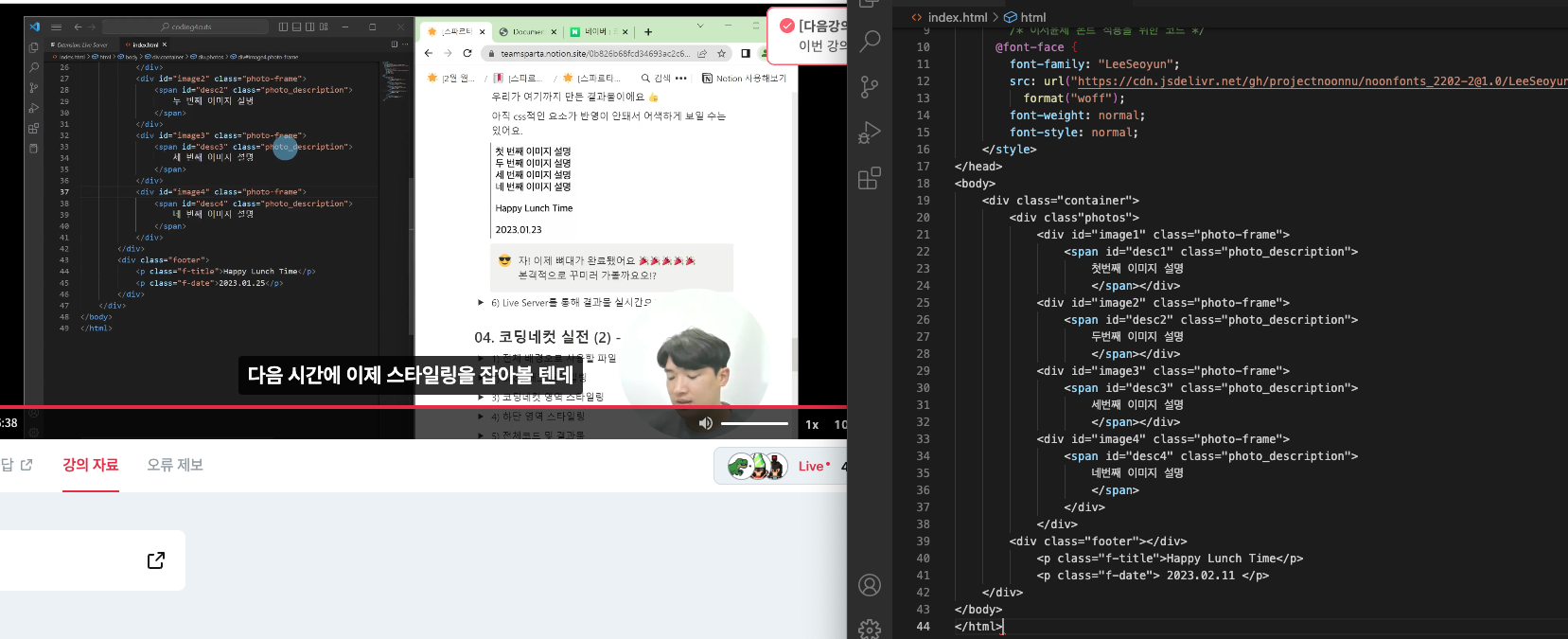The width and height of the screenshot is (1568, 639).
Task: Close the index.html tab in video's VS Code
Action: click(165, 44)
